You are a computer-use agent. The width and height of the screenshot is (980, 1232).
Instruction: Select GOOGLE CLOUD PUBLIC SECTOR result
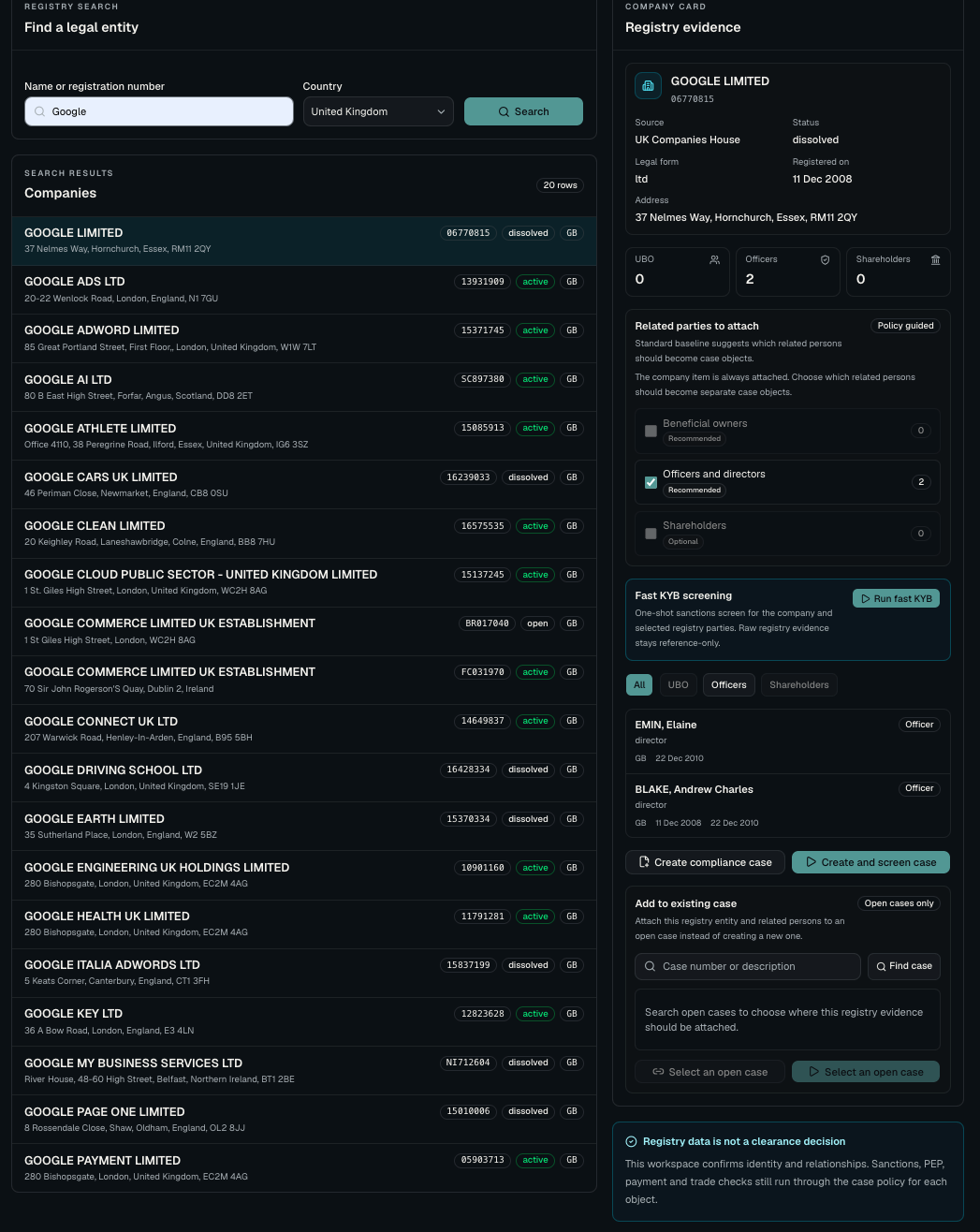[304, 582]
